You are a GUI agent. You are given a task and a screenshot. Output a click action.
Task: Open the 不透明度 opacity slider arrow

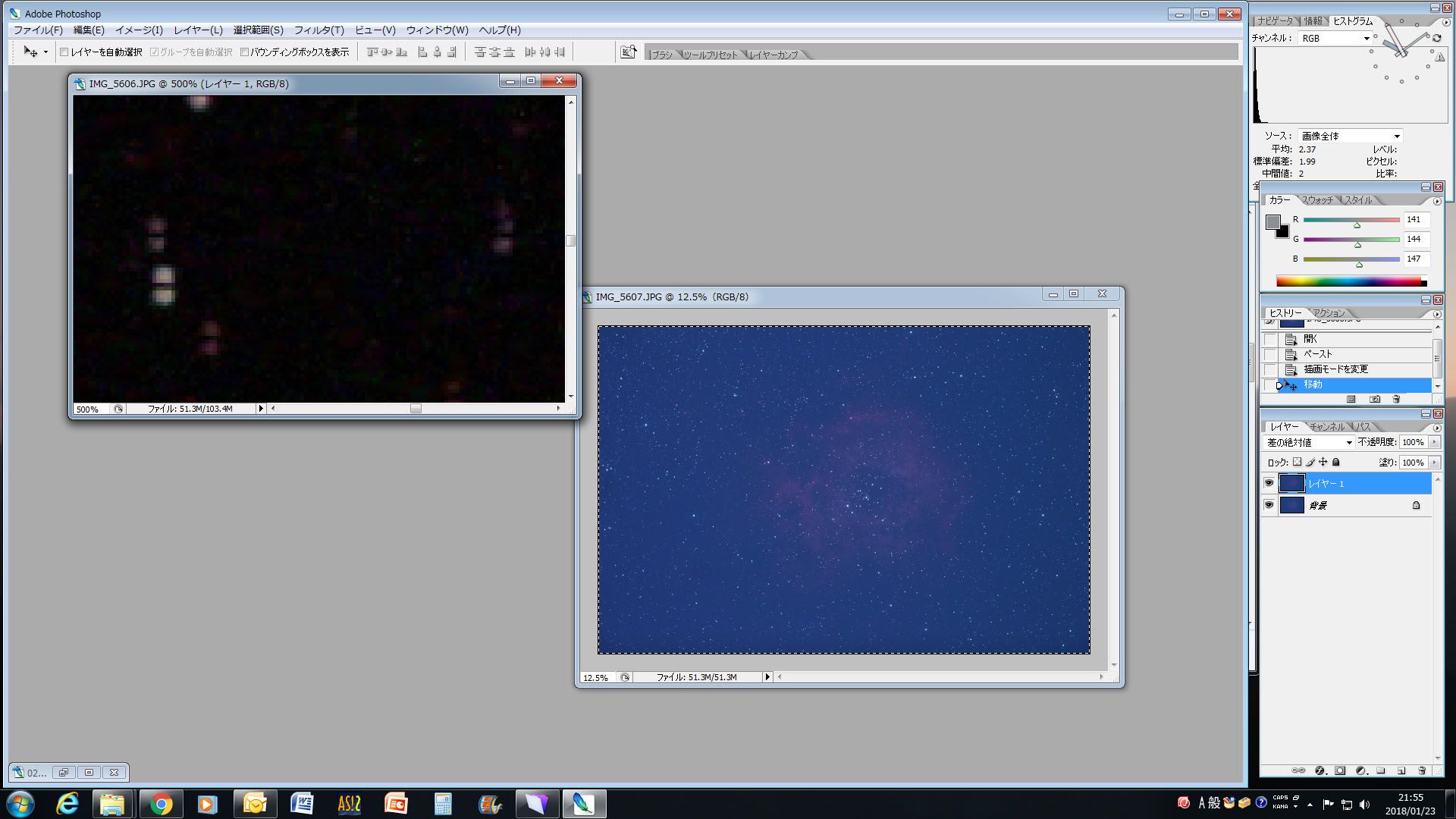(x=1434, y=442)
